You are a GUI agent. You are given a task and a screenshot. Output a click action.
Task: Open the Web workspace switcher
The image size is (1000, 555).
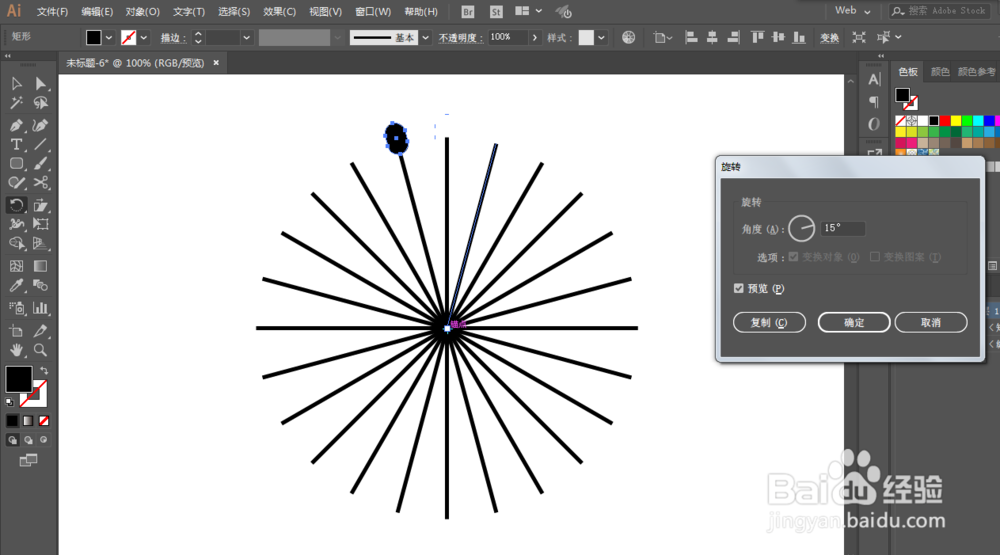(853, 10)
